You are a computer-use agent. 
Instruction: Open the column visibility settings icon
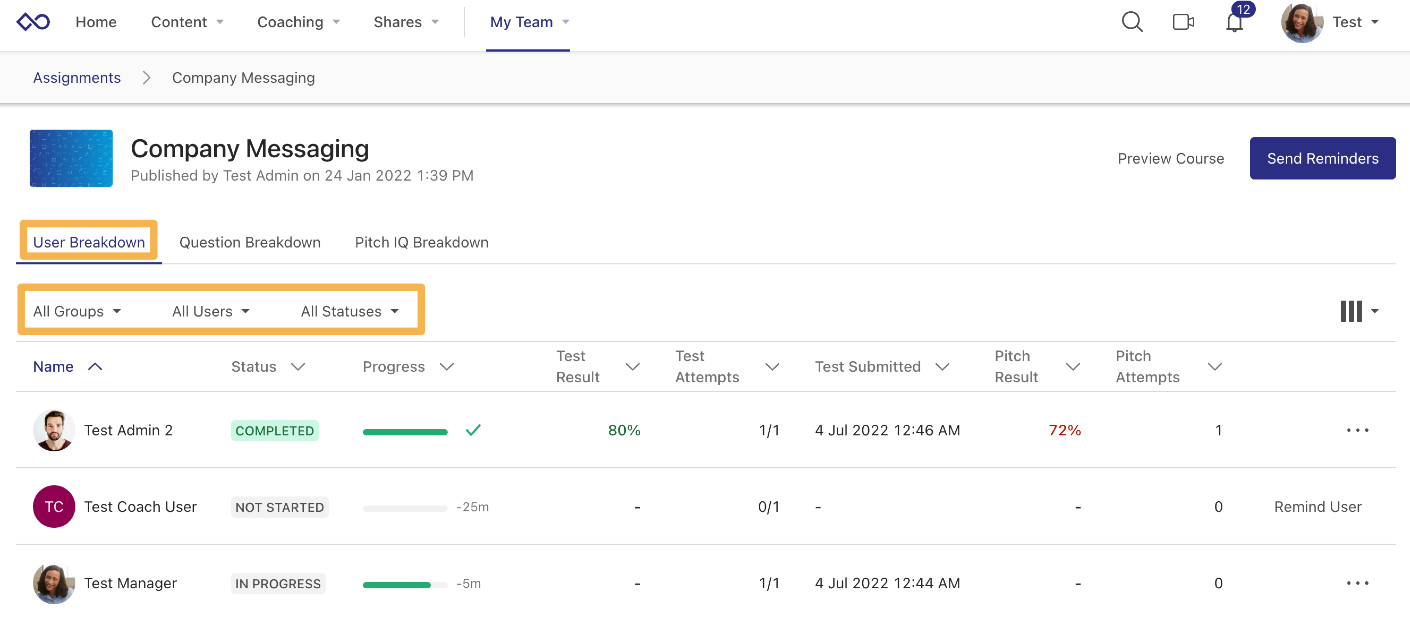click(x=1351, y=311)
